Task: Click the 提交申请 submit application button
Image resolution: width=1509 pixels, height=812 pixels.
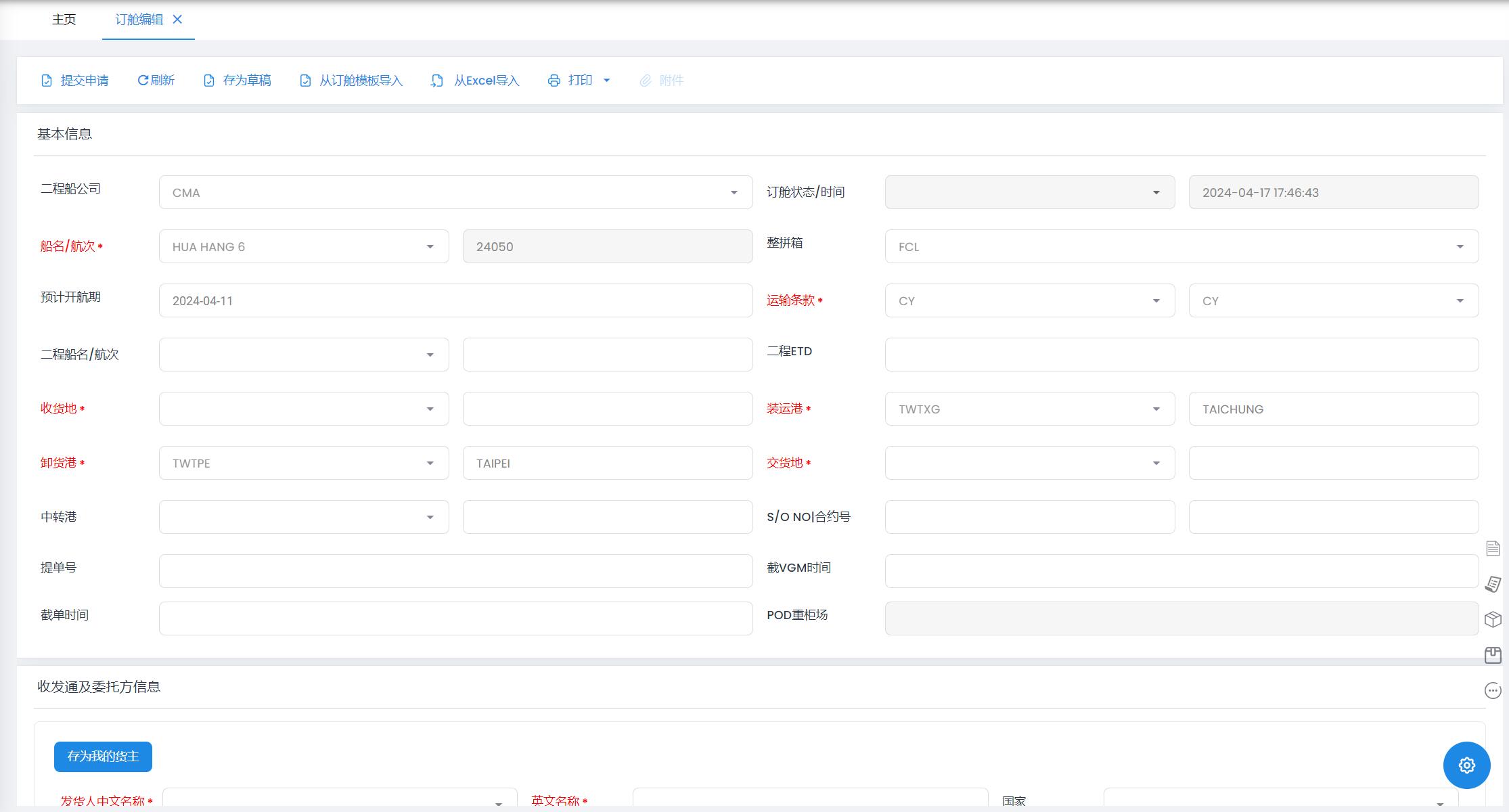Action: pyautogui.click(x=75, y=81)
